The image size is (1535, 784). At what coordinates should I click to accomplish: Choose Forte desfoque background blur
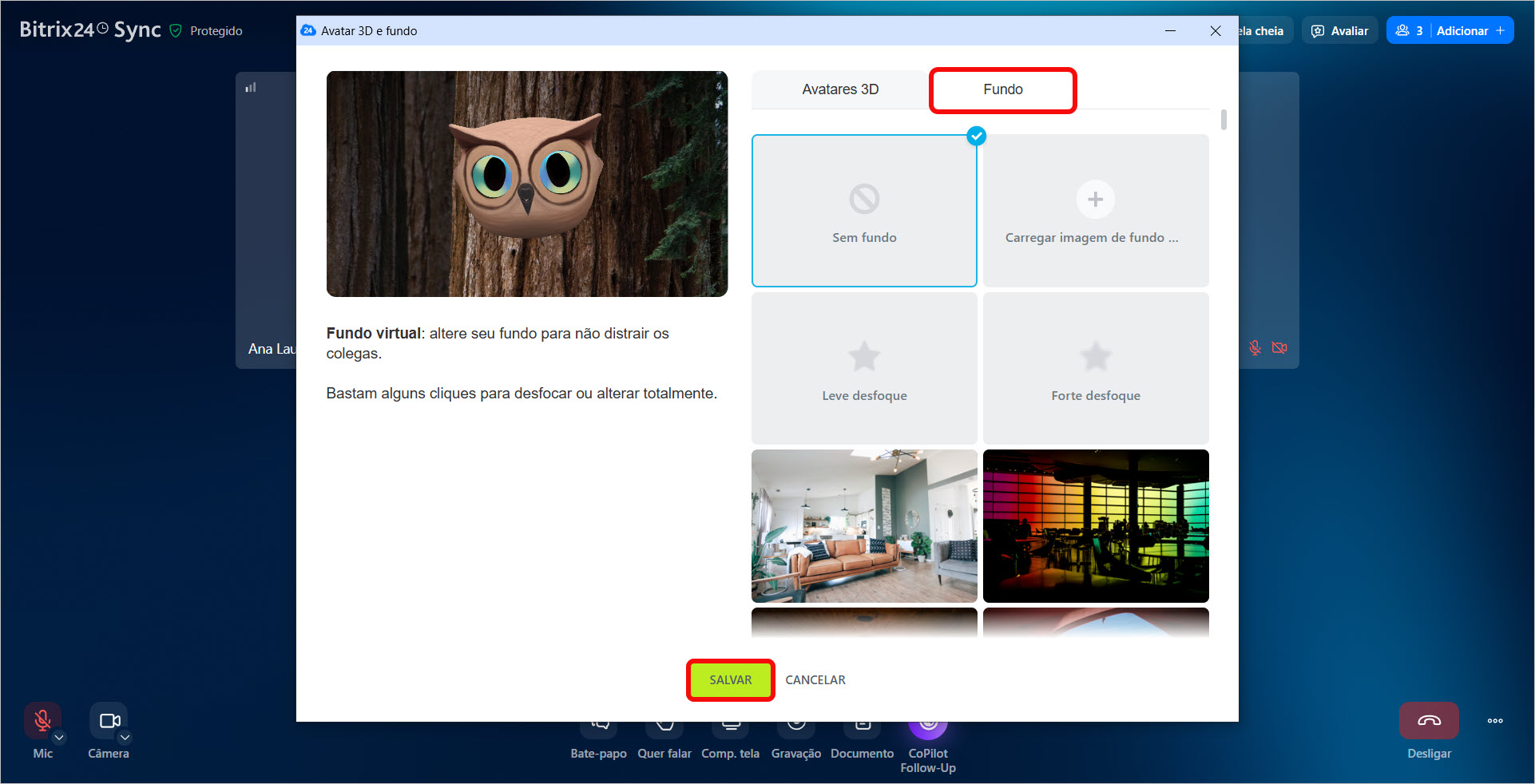[1095, 368]
